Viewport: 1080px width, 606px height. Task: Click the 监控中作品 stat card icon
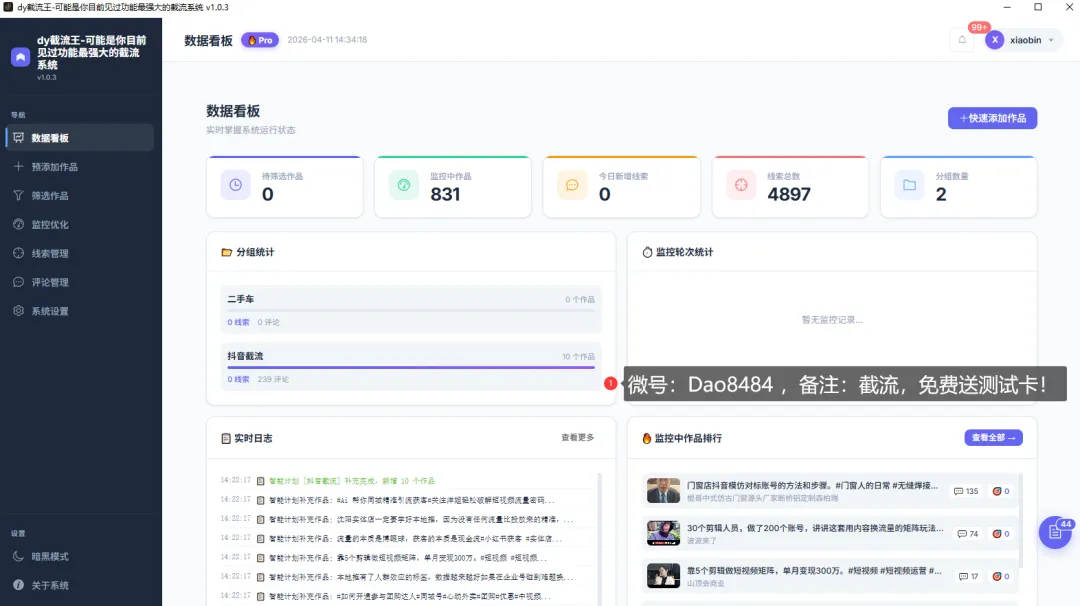(x=402, y=186)
